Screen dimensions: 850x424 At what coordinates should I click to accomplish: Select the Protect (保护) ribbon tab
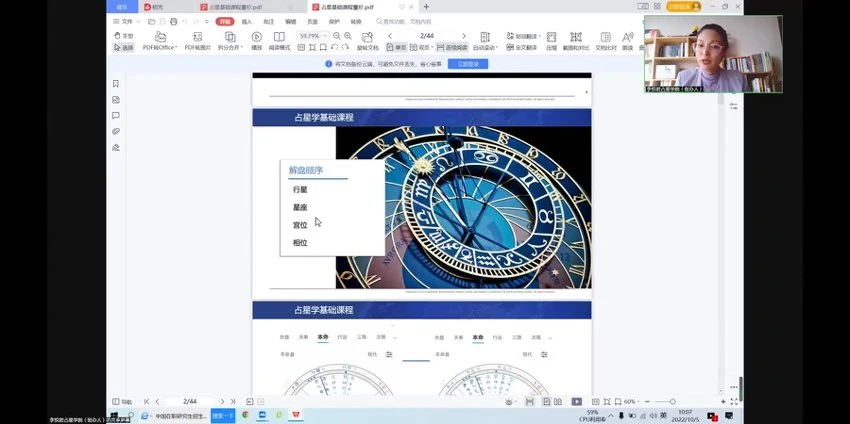pos(334,22)
